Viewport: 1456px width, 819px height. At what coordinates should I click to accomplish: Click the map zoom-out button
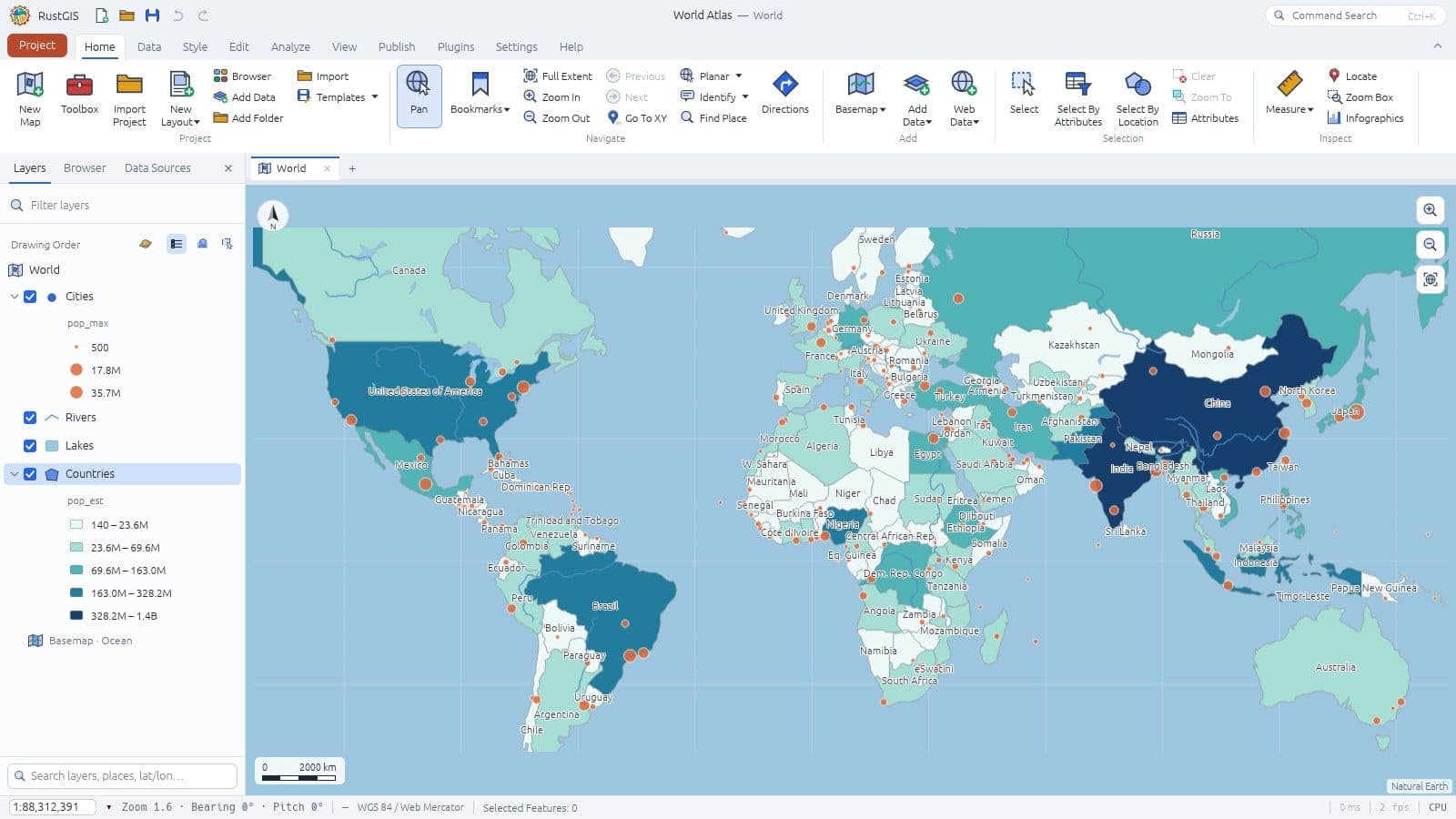tap(1431, 245)
